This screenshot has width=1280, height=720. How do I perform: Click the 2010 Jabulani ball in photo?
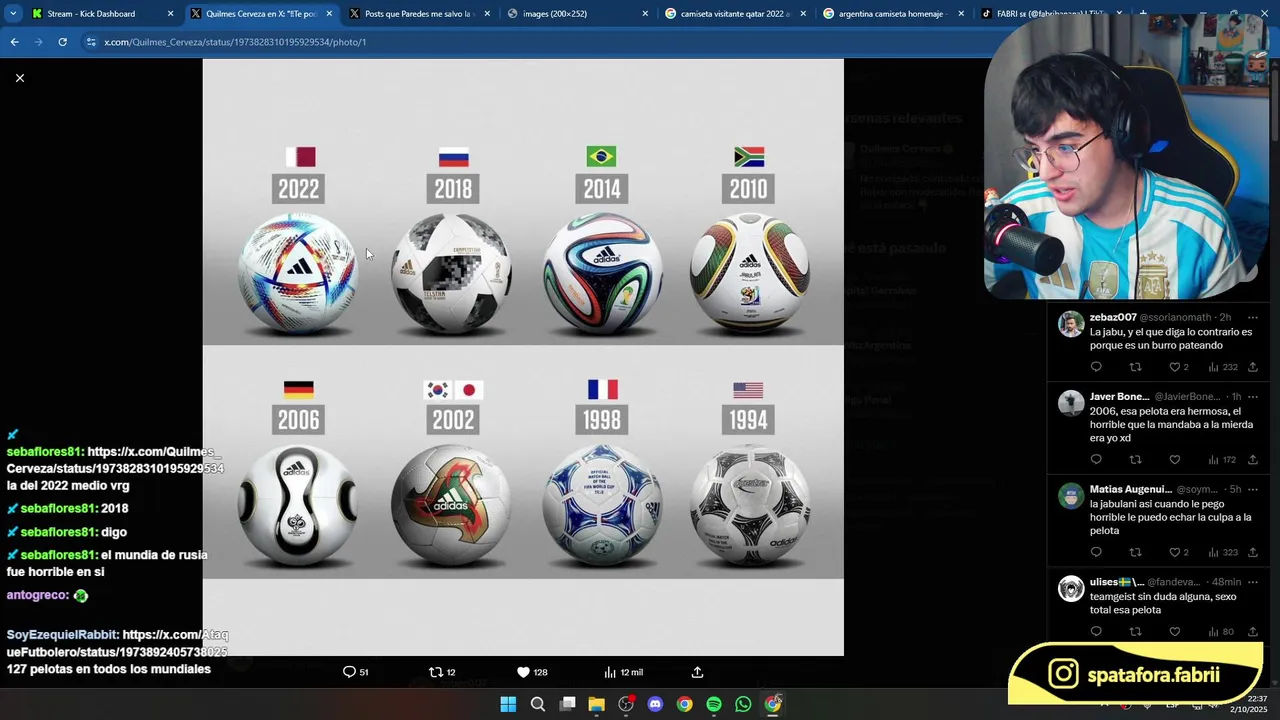(750, 273)
